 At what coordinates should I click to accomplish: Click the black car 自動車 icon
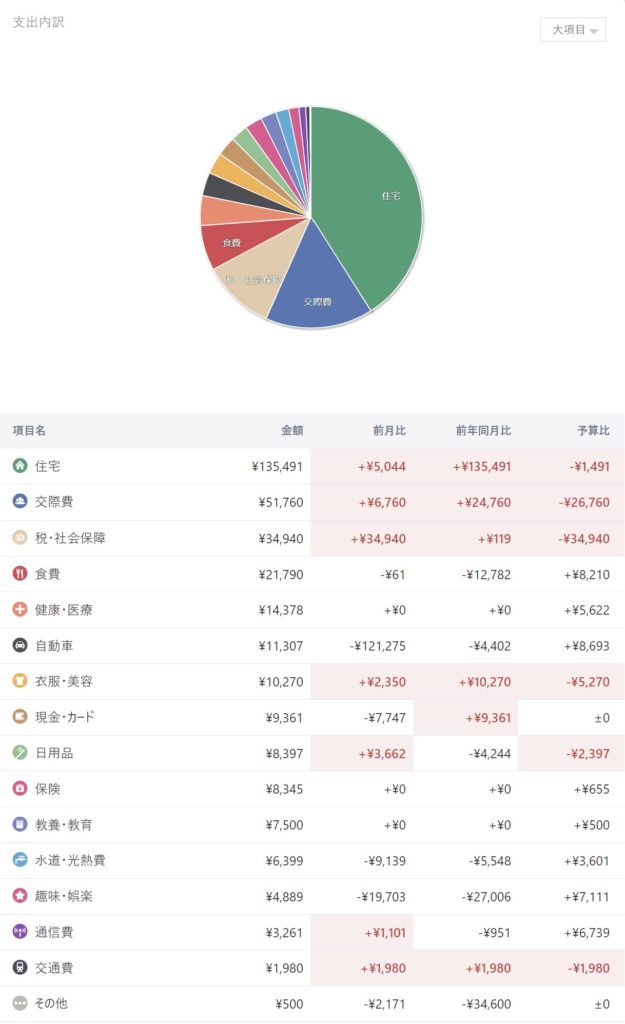point(20,646)
